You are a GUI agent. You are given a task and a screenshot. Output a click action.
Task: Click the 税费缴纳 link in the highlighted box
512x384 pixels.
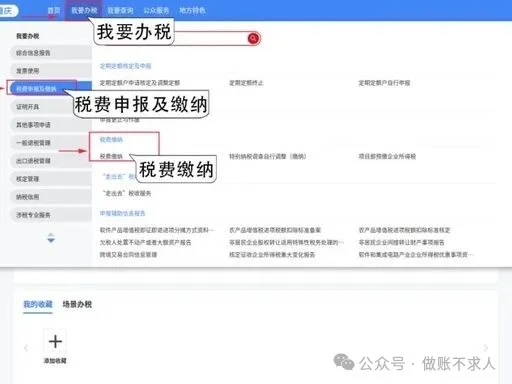point(111,156)
